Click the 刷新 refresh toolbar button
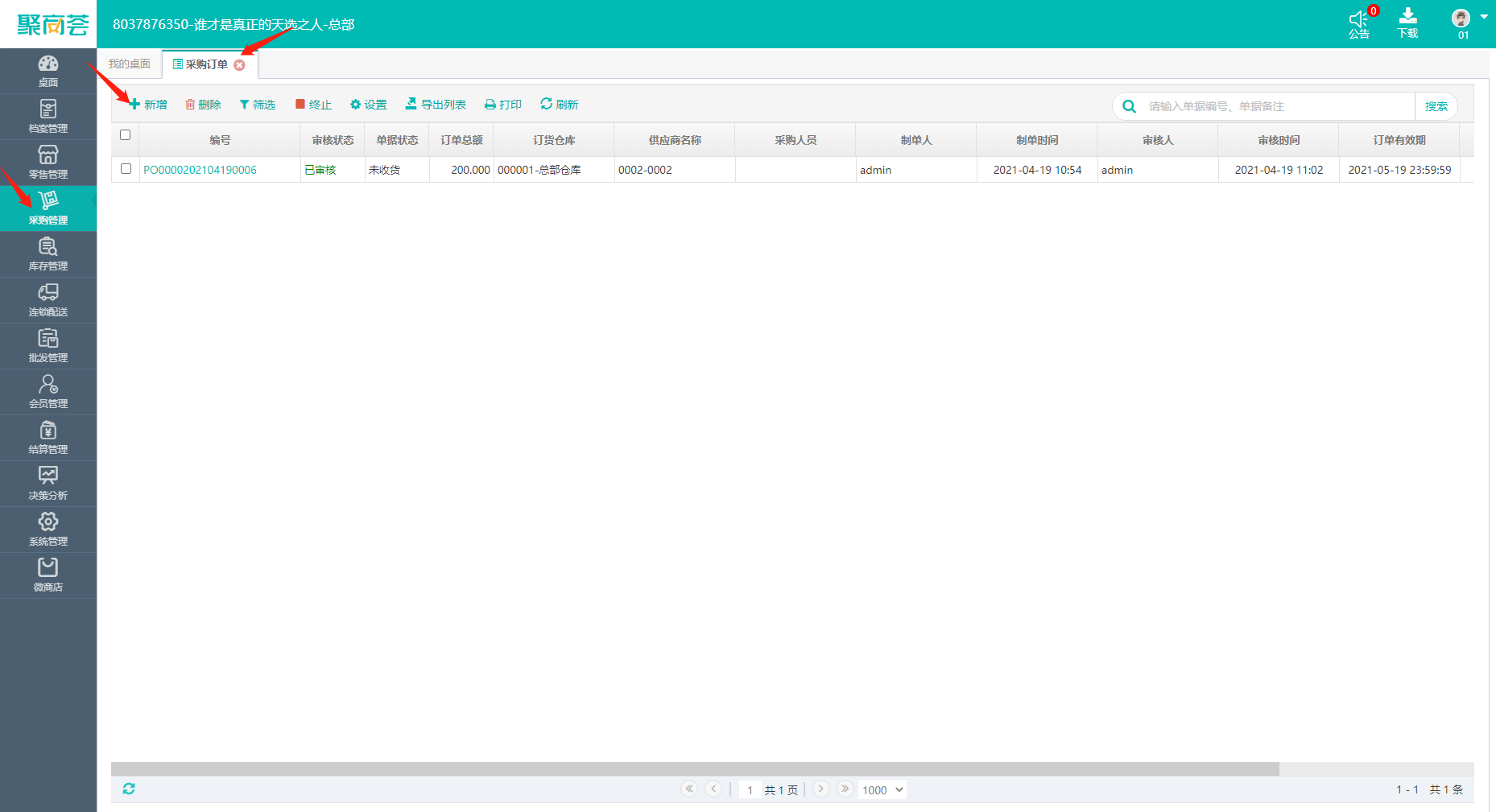Screen dimensions: 1496x812 (560, 105)
